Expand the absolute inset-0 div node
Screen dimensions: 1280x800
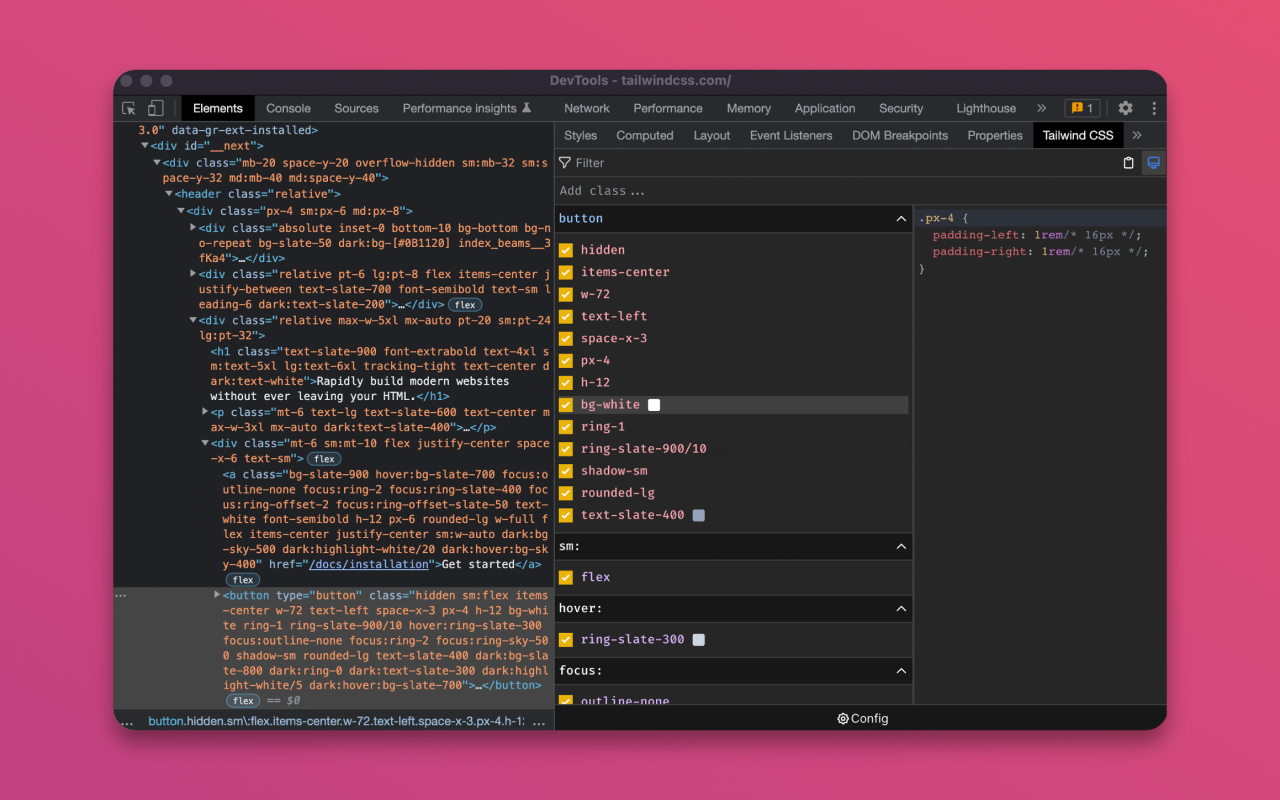point(193,228)
